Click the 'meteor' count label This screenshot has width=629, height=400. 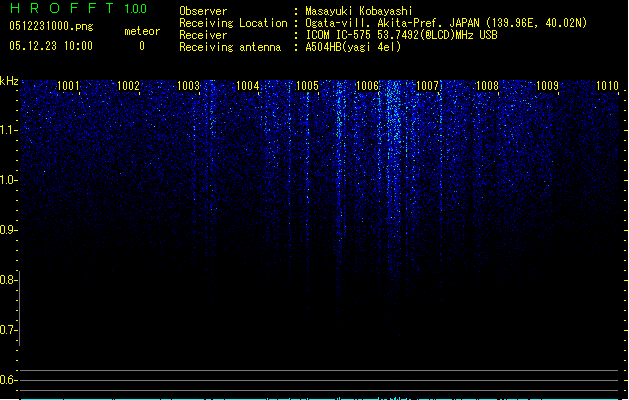[142, 31]
